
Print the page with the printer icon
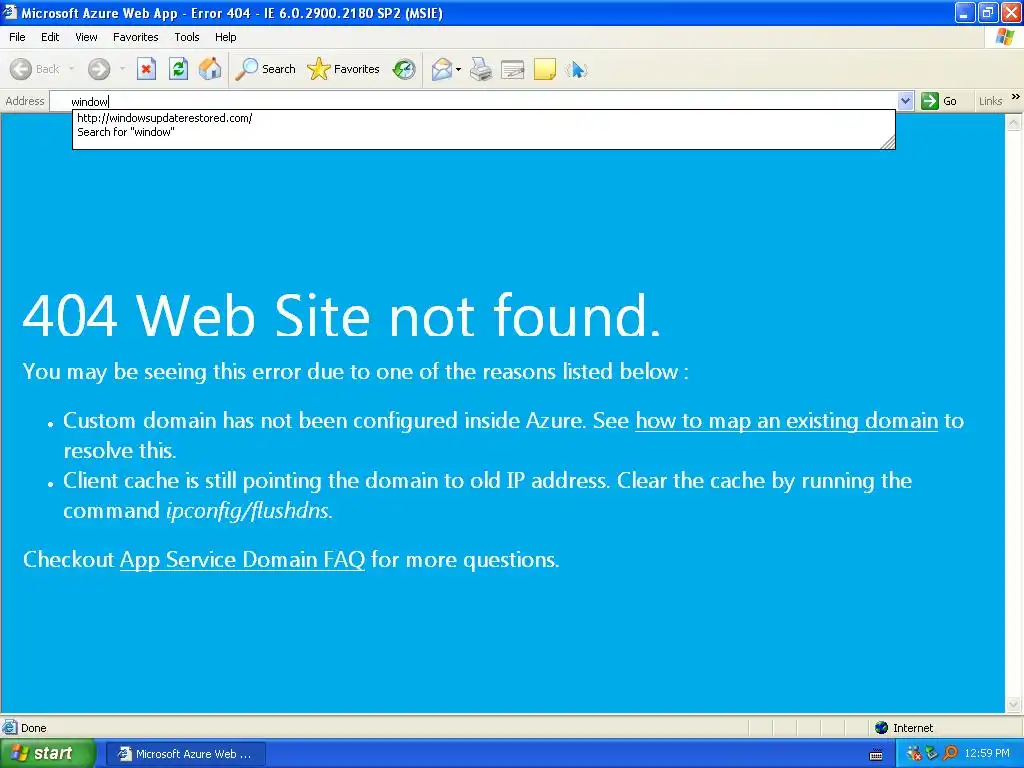[481, 69]
